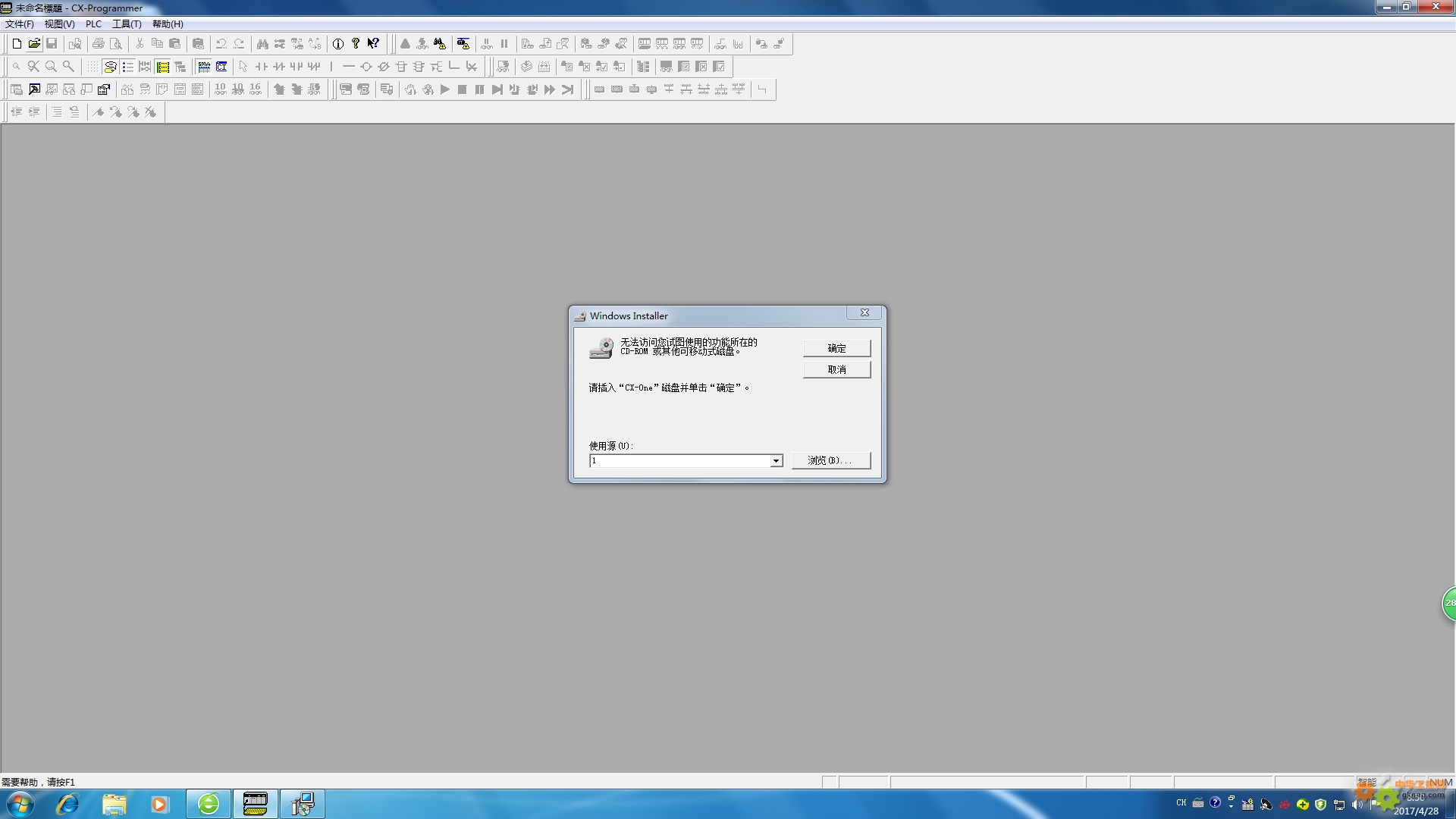The image size is (1456, 819).
Task: Click the 浏览(B)... browse button
Action: tap(831, 460)
